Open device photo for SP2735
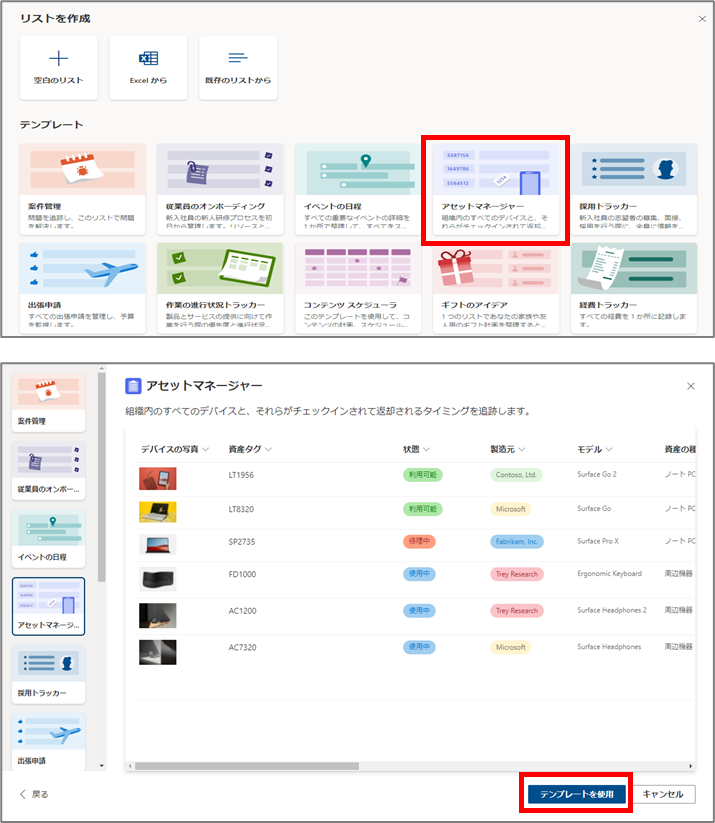This screenshot has height=823, width=715. click(157, 545)
